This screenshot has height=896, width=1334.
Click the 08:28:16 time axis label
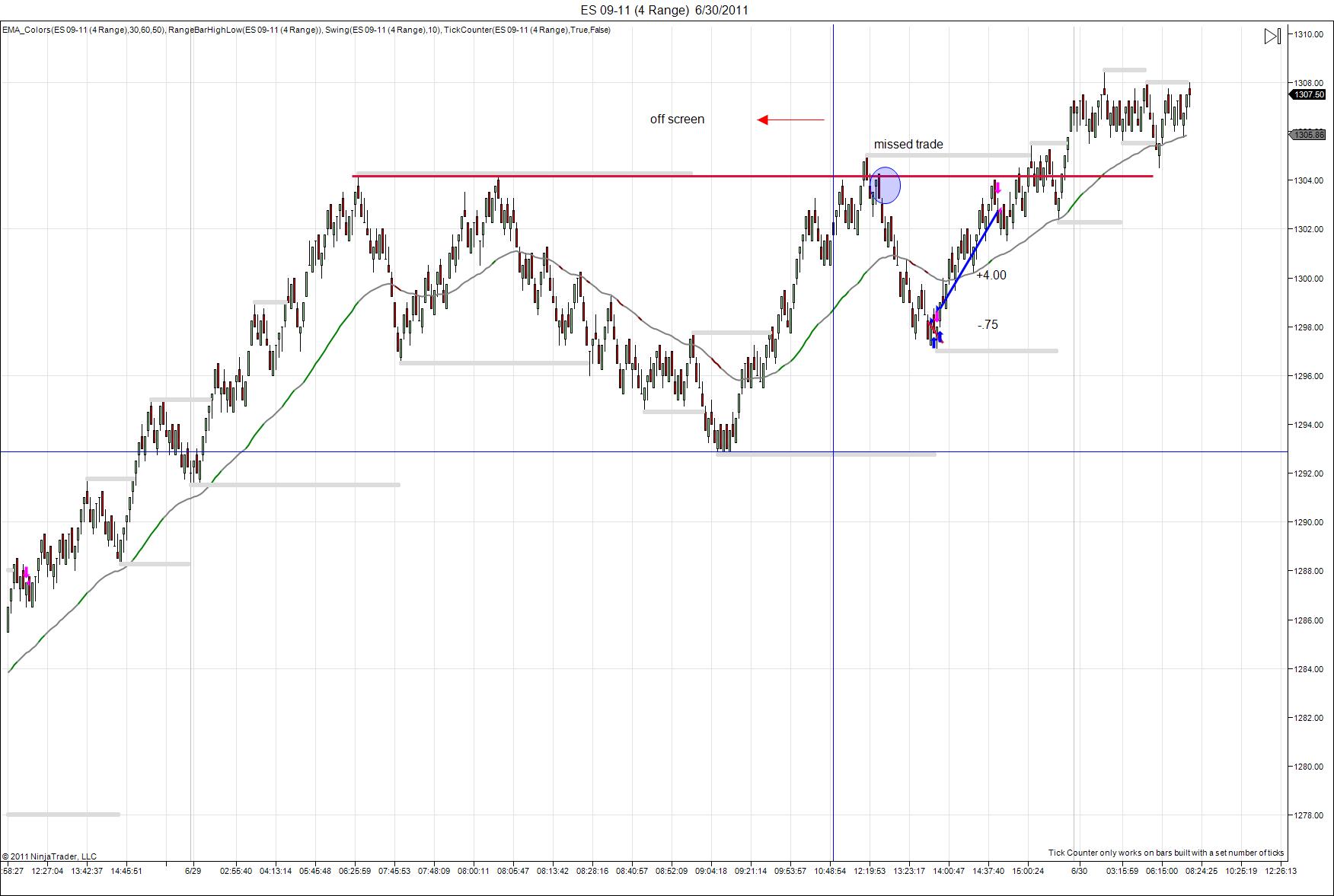pos(592,871)
